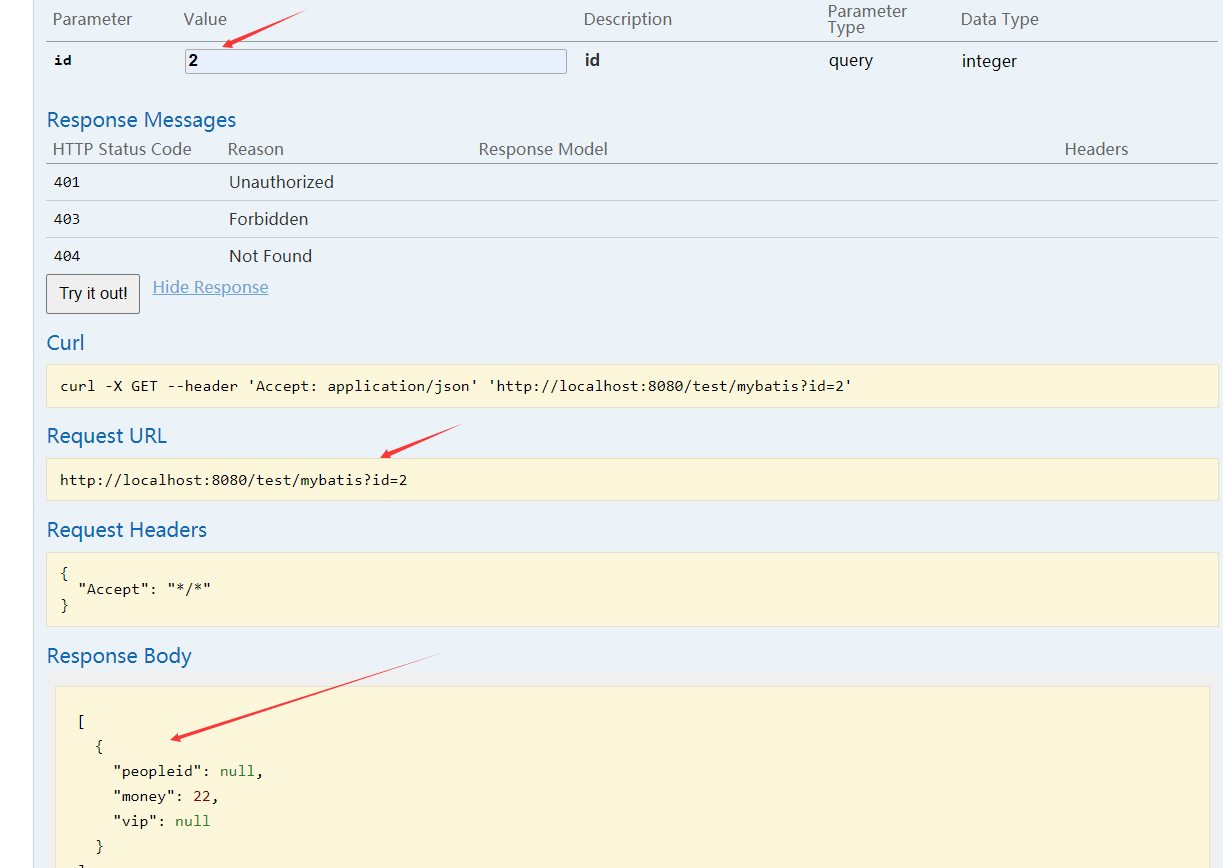Image resolution: width=1223 pixels, height=868 pixels.
Task: Click the "vip": null line in response
Action: coord(162,821)
